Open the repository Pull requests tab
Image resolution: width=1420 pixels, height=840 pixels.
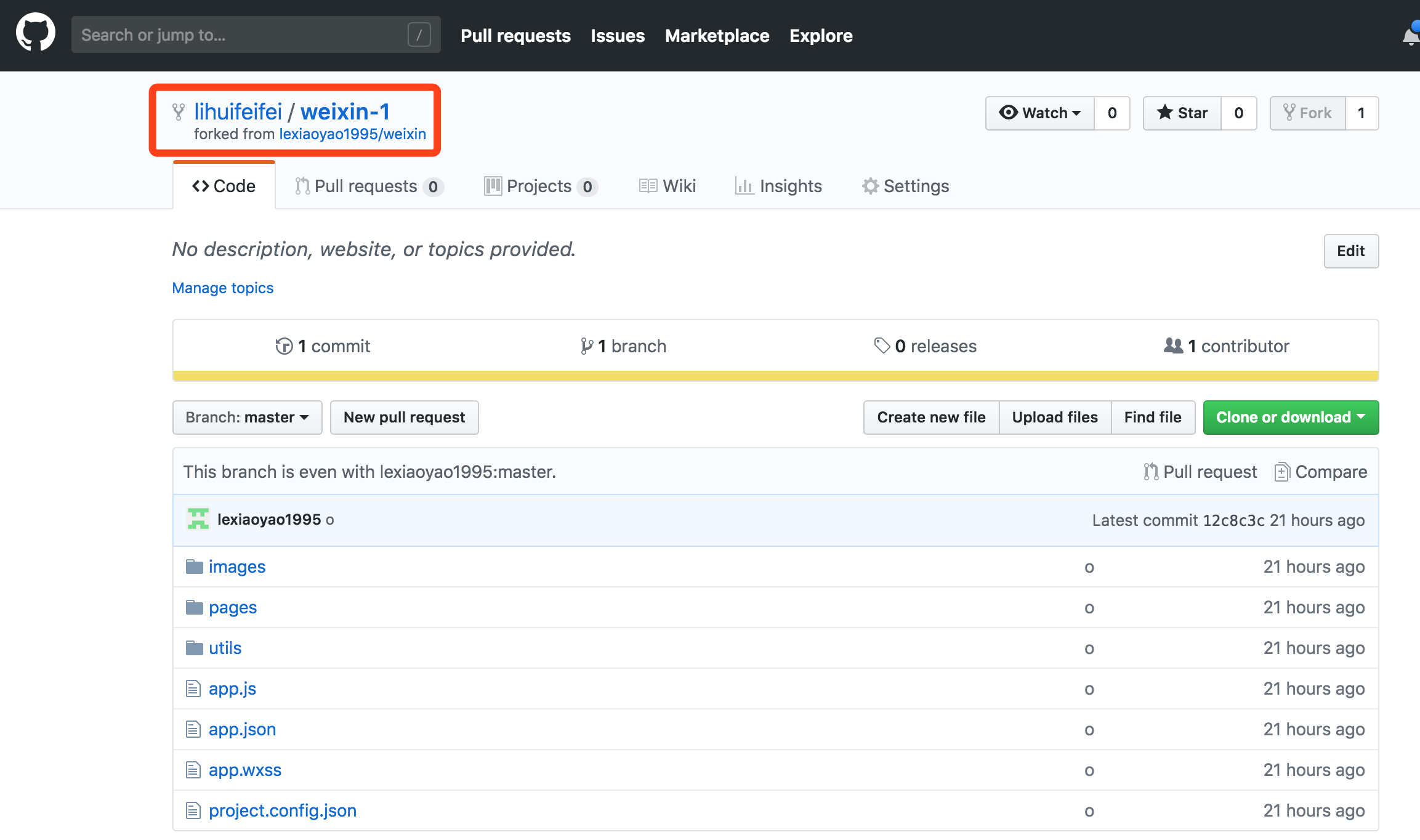pos(369,186)
